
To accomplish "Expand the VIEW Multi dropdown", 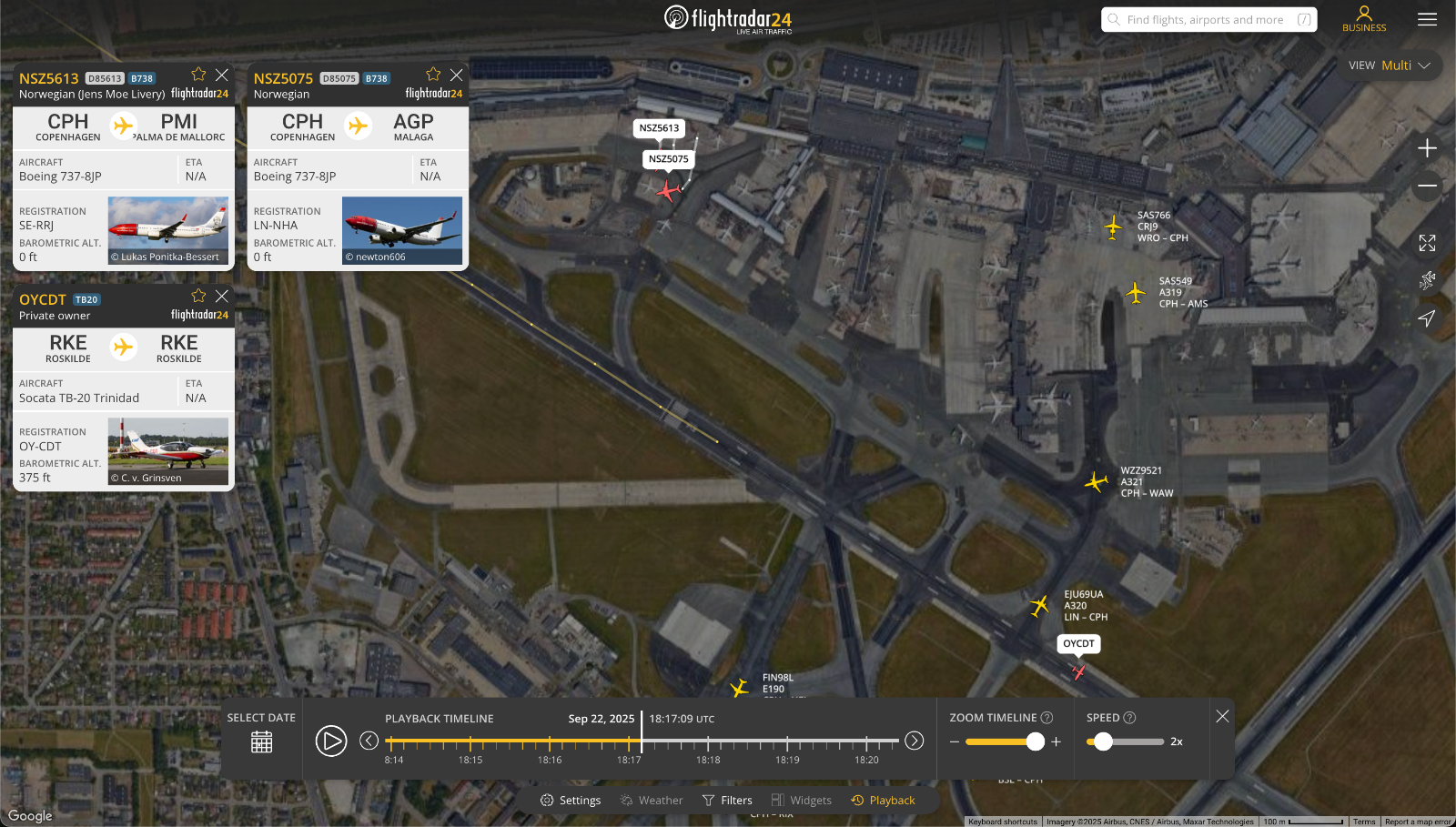I will tap(1390, 66).
